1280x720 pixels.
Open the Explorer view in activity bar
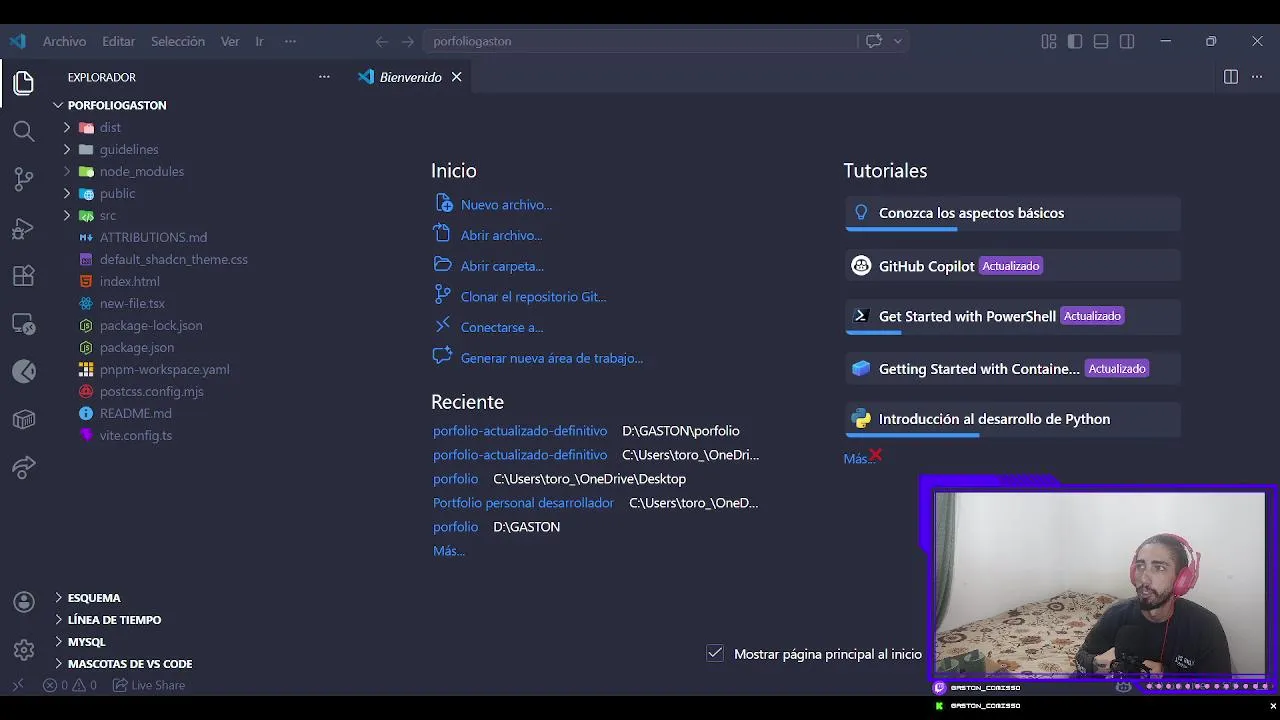pyautogui.click(x=24, y=83)
